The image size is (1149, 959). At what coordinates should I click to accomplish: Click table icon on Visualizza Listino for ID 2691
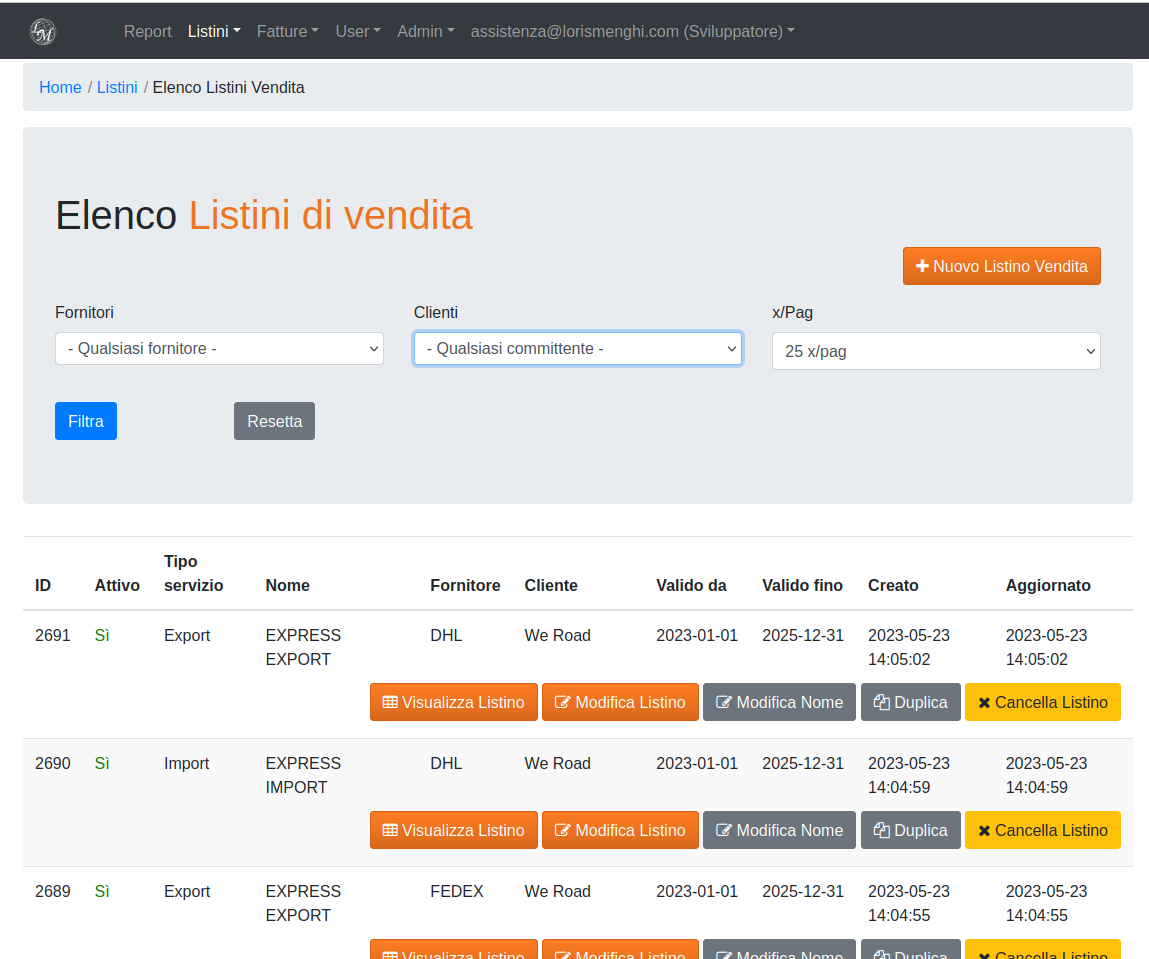click(390, 703)
